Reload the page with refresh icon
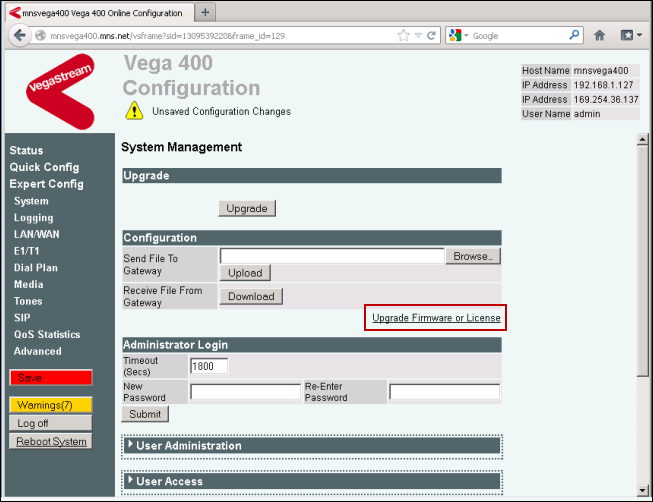 coord(431,35)
